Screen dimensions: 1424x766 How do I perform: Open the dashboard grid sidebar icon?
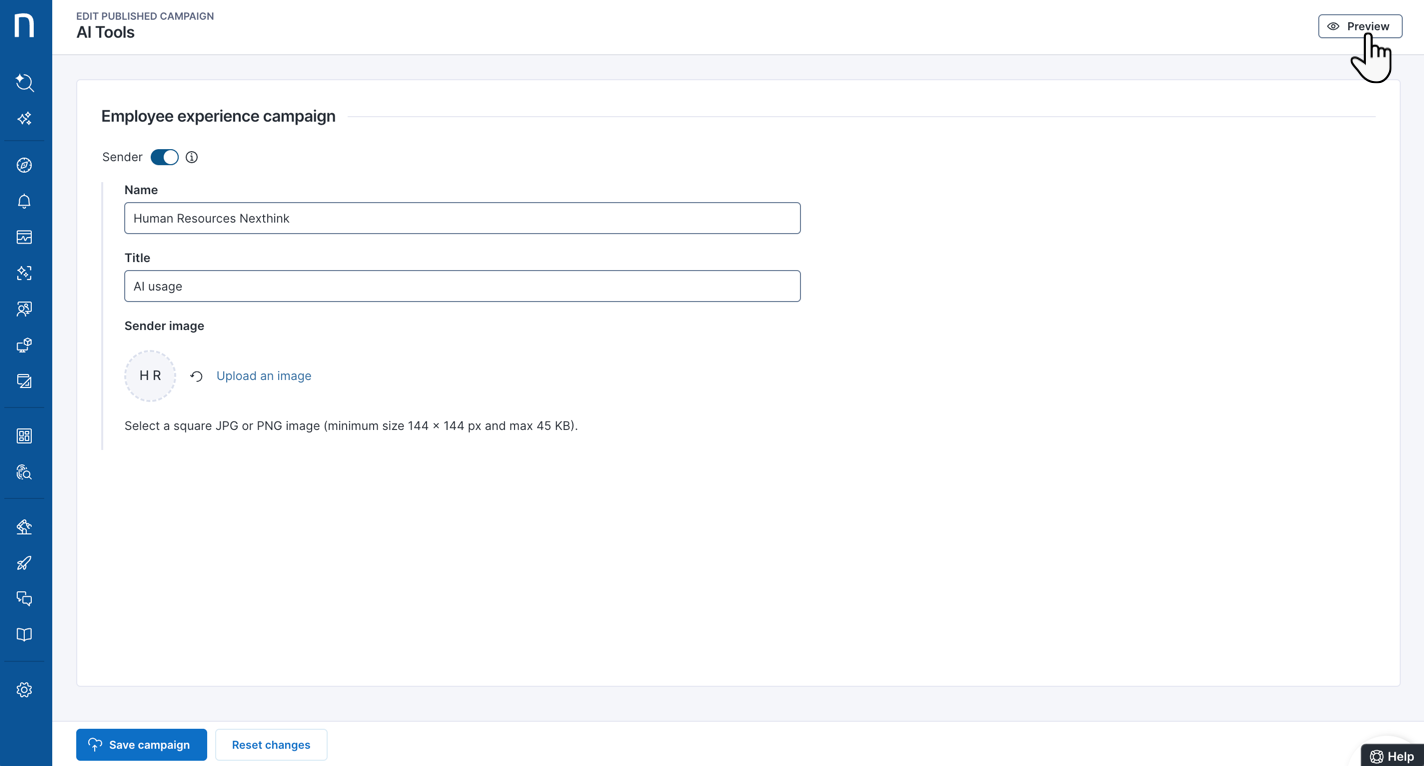[25, 436]
